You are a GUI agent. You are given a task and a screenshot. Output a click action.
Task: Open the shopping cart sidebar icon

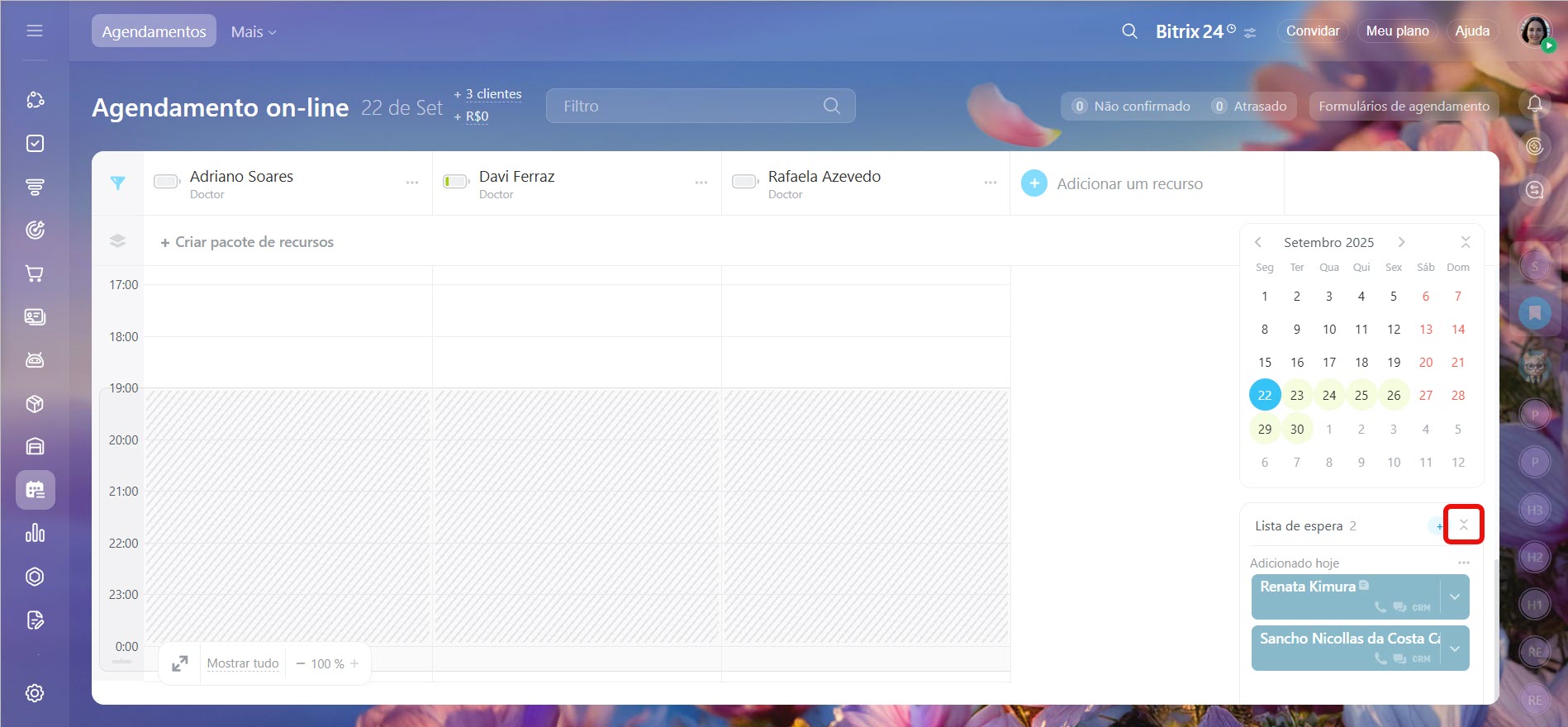coord(35,273)
